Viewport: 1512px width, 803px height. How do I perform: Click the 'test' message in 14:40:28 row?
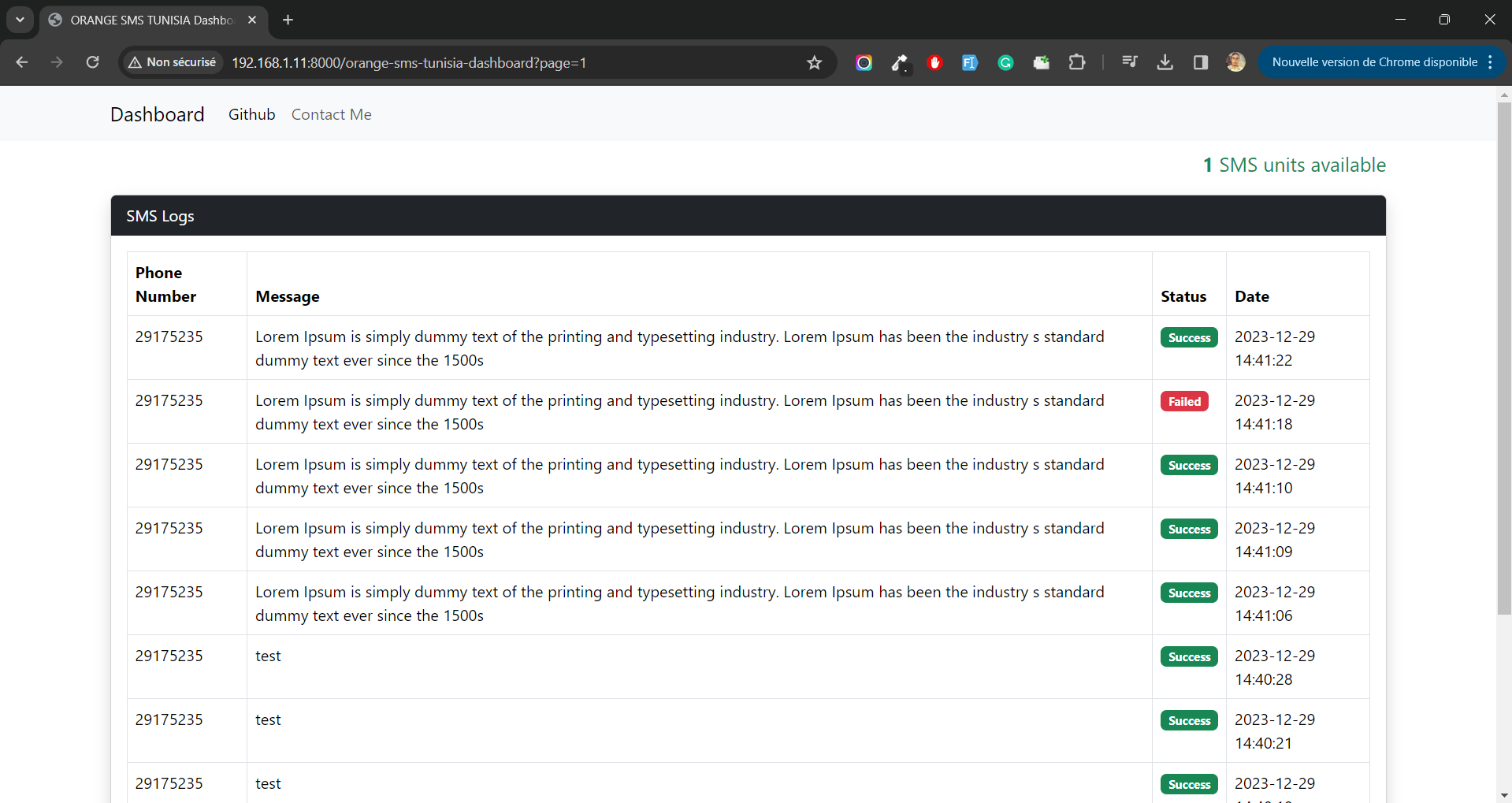tap(268, 656)
